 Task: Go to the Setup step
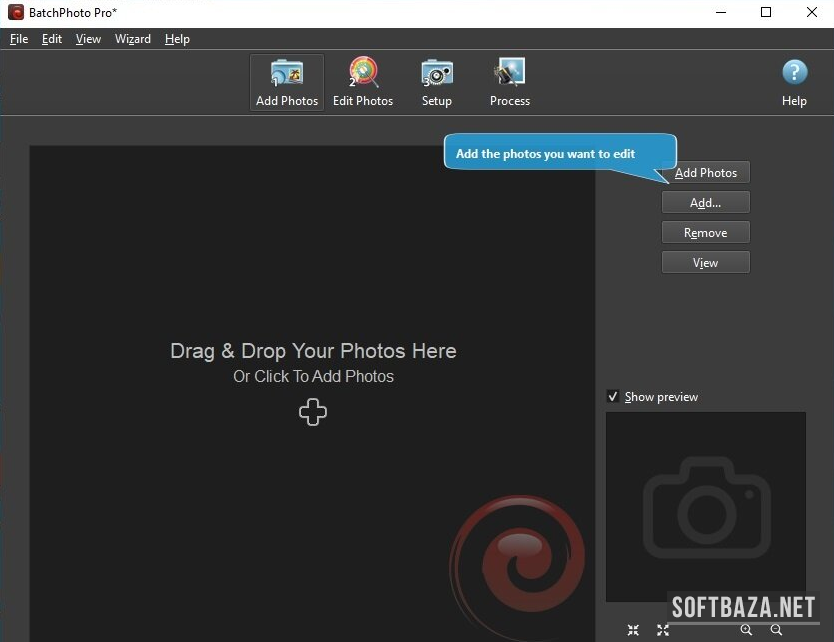coord(437,82)
